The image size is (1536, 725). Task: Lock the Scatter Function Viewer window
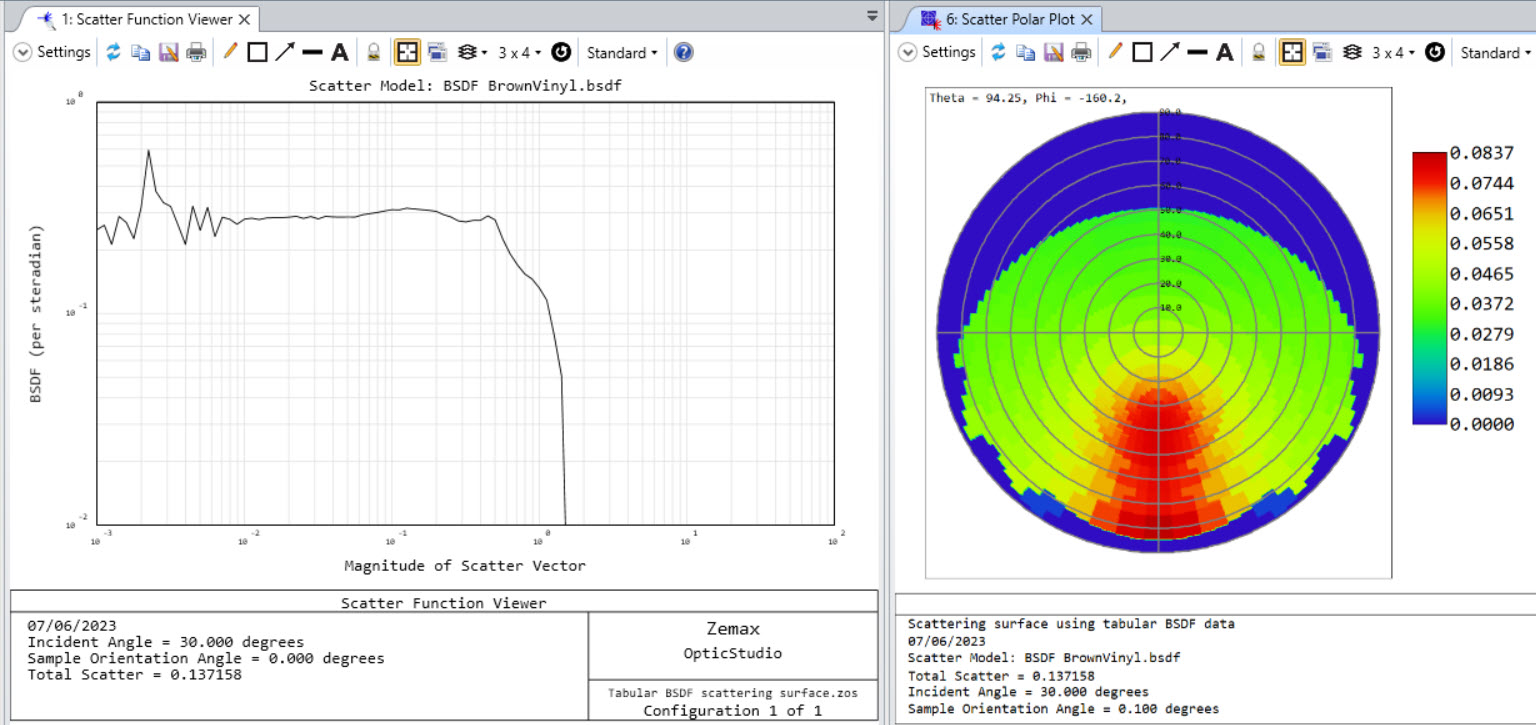point(374,52)
